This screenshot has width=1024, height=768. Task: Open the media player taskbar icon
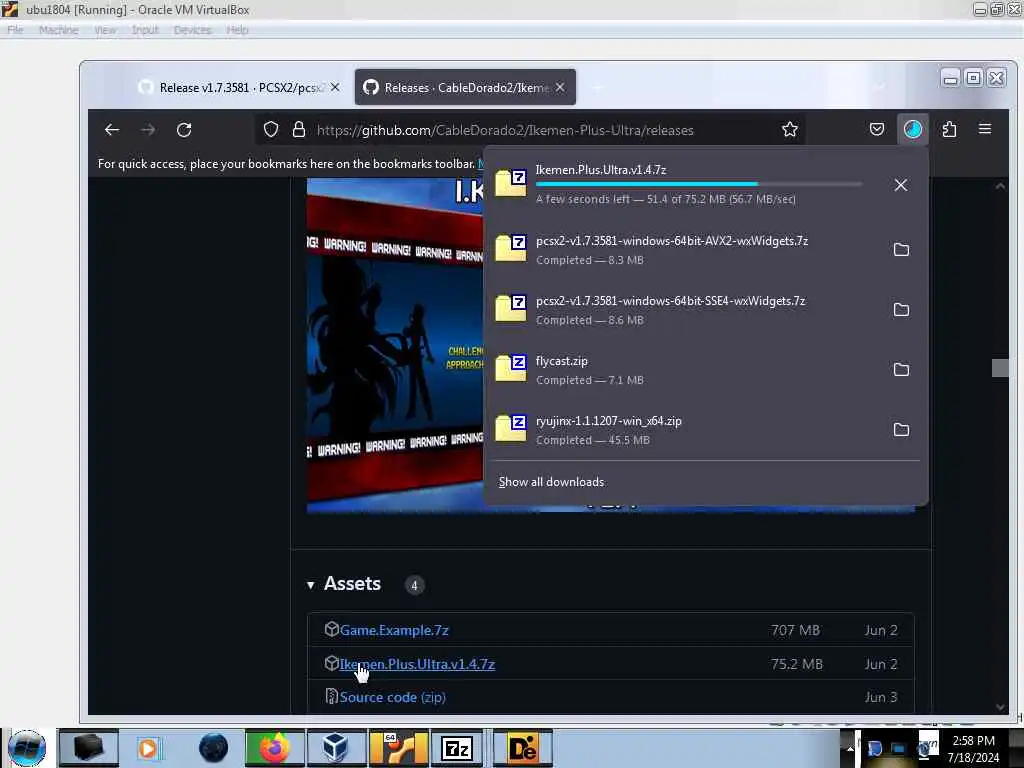pos(148,748)
